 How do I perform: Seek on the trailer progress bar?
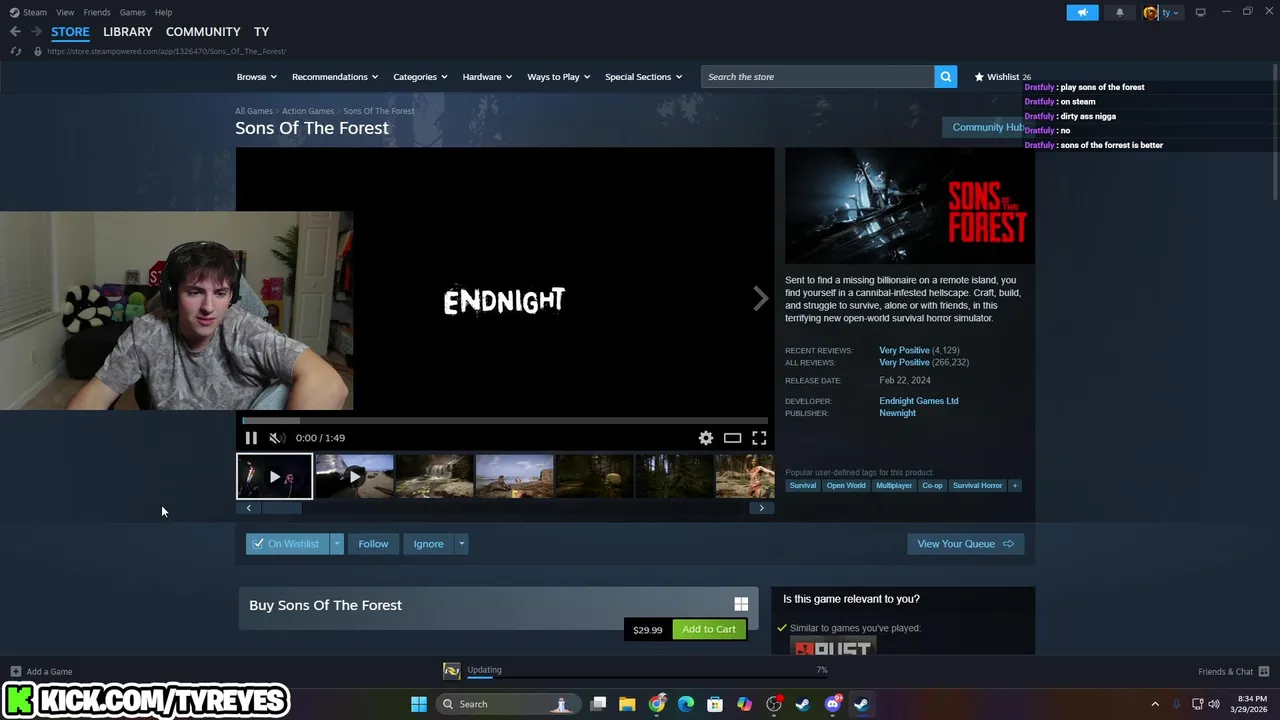pos(505,421)
